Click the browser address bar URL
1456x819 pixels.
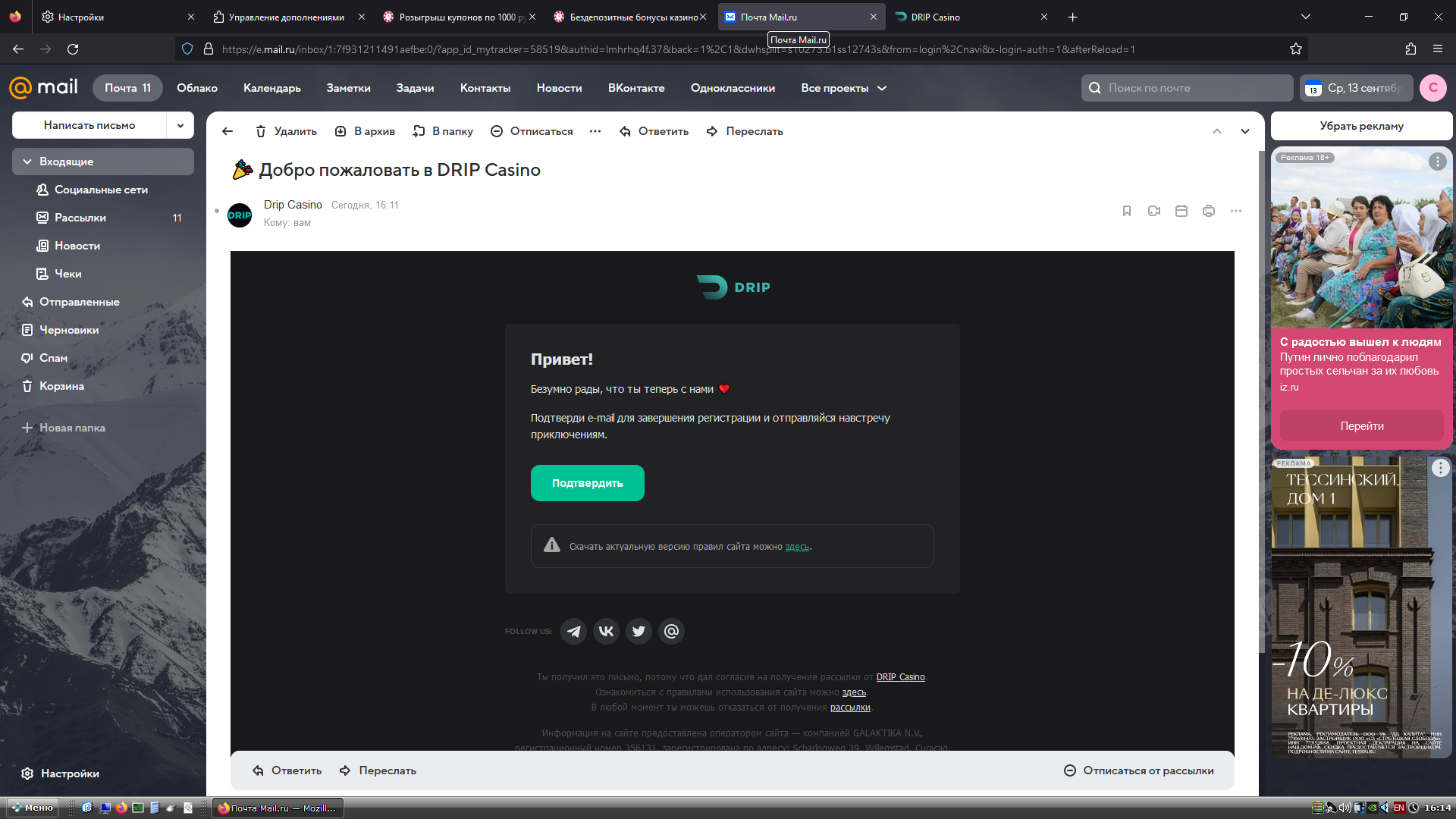coord(679,49)
